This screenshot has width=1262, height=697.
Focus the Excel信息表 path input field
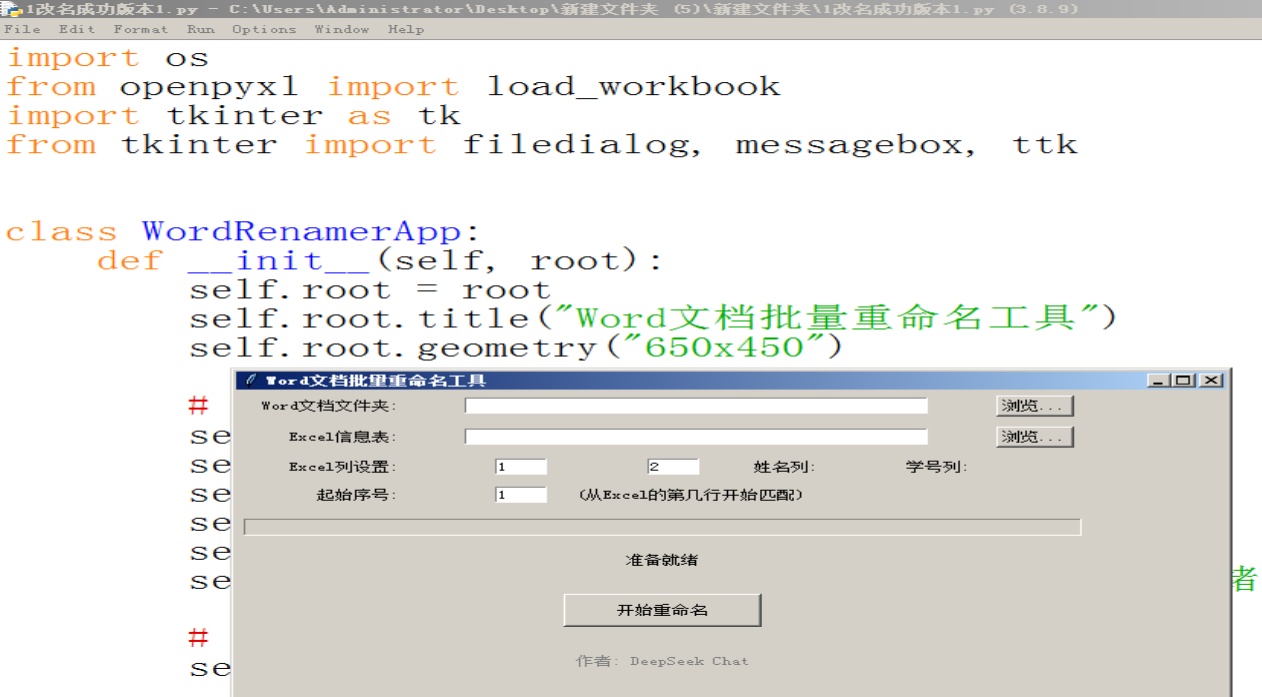click(695, 437)
